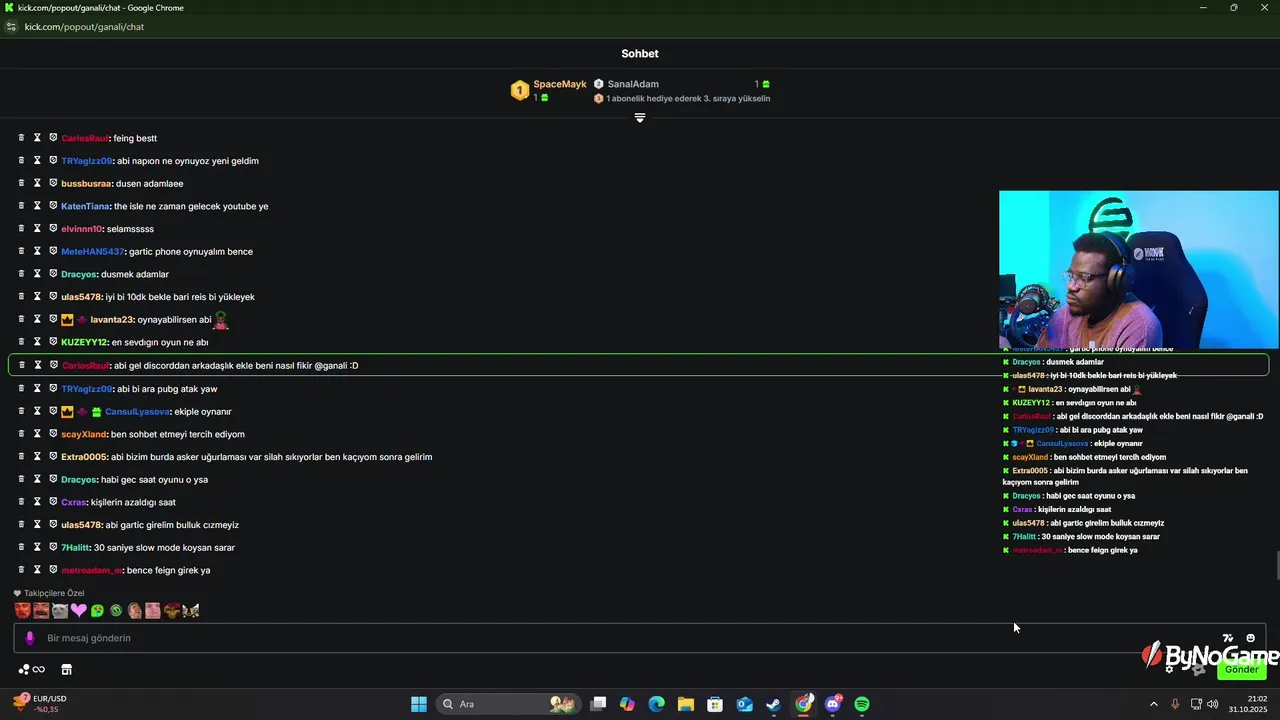
Task: Timeout elvinnn10 using hourglass icon
Action: pyautogui.click(x=37, y=229)
